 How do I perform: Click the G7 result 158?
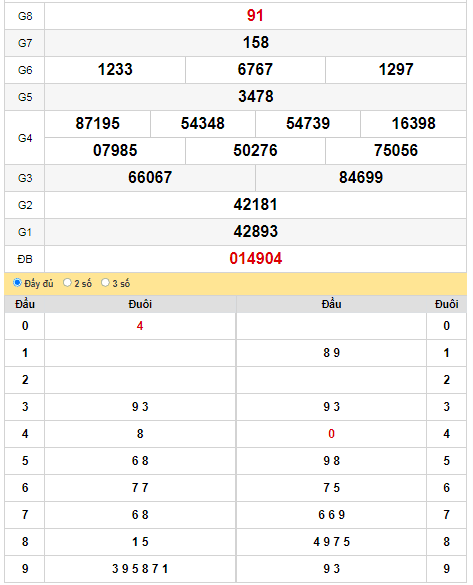coord(256,43)
